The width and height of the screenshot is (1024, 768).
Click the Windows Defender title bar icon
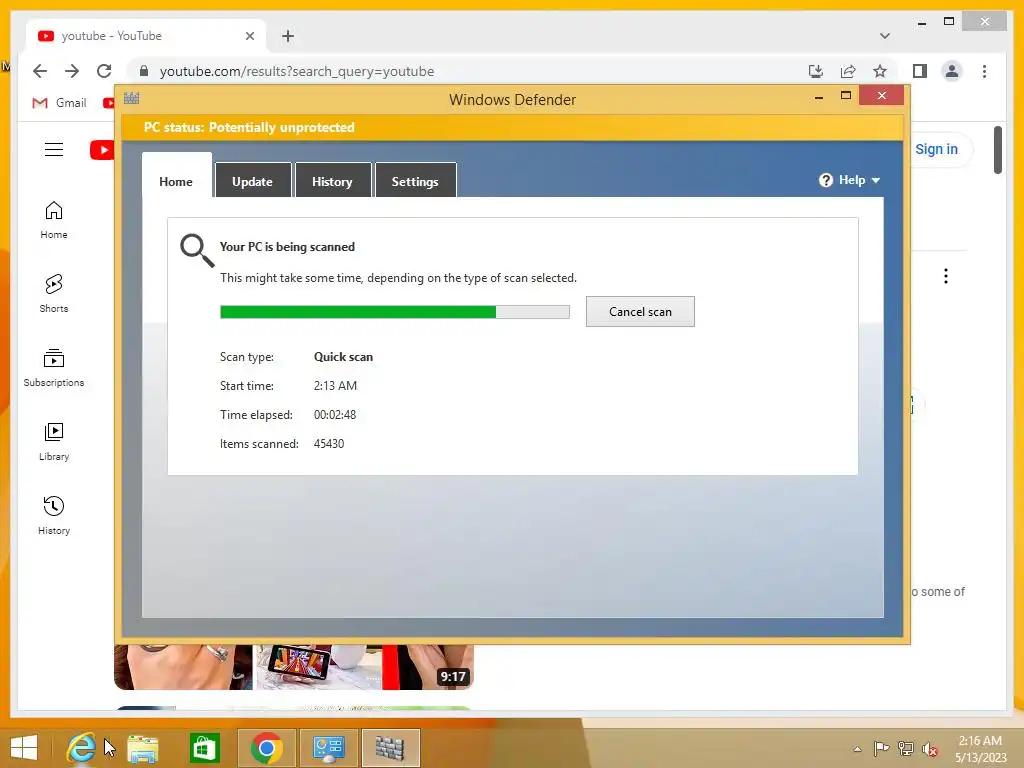click(131, 98)
